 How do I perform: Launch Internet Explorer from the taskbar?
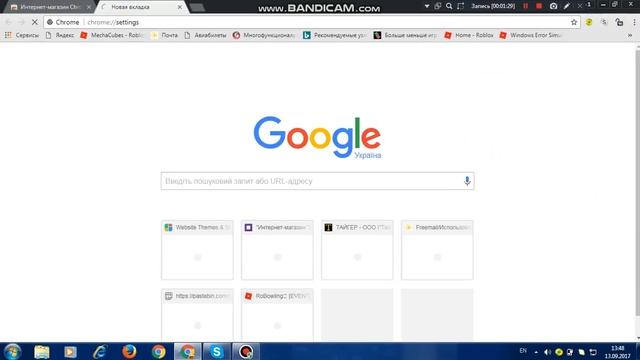[x=100, y=351]
